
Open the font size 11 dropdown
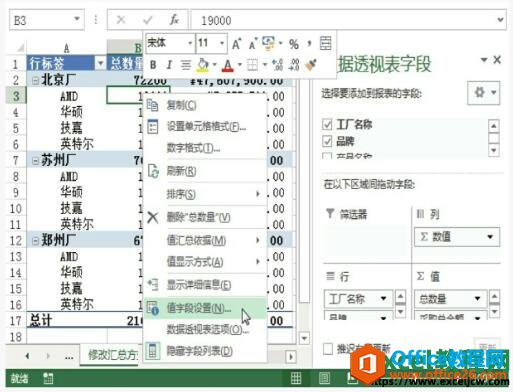point(222,43)
